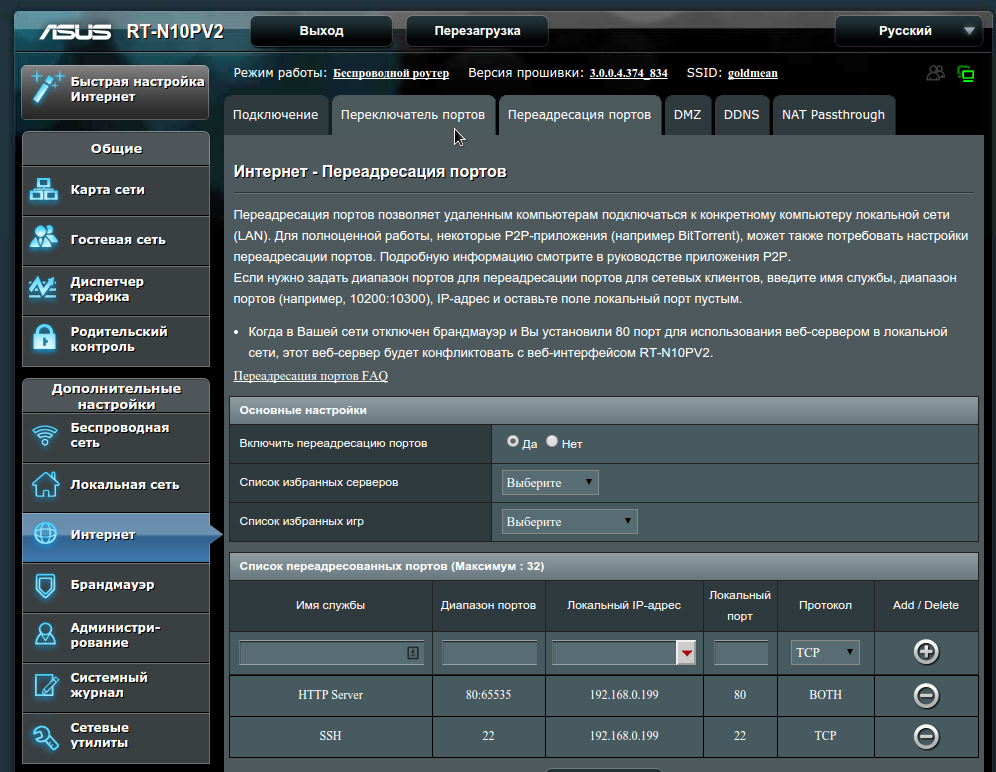This screenshot has height=772, width=996.
Task: Click the Firewall shield icon
Action: coord(46,585)
